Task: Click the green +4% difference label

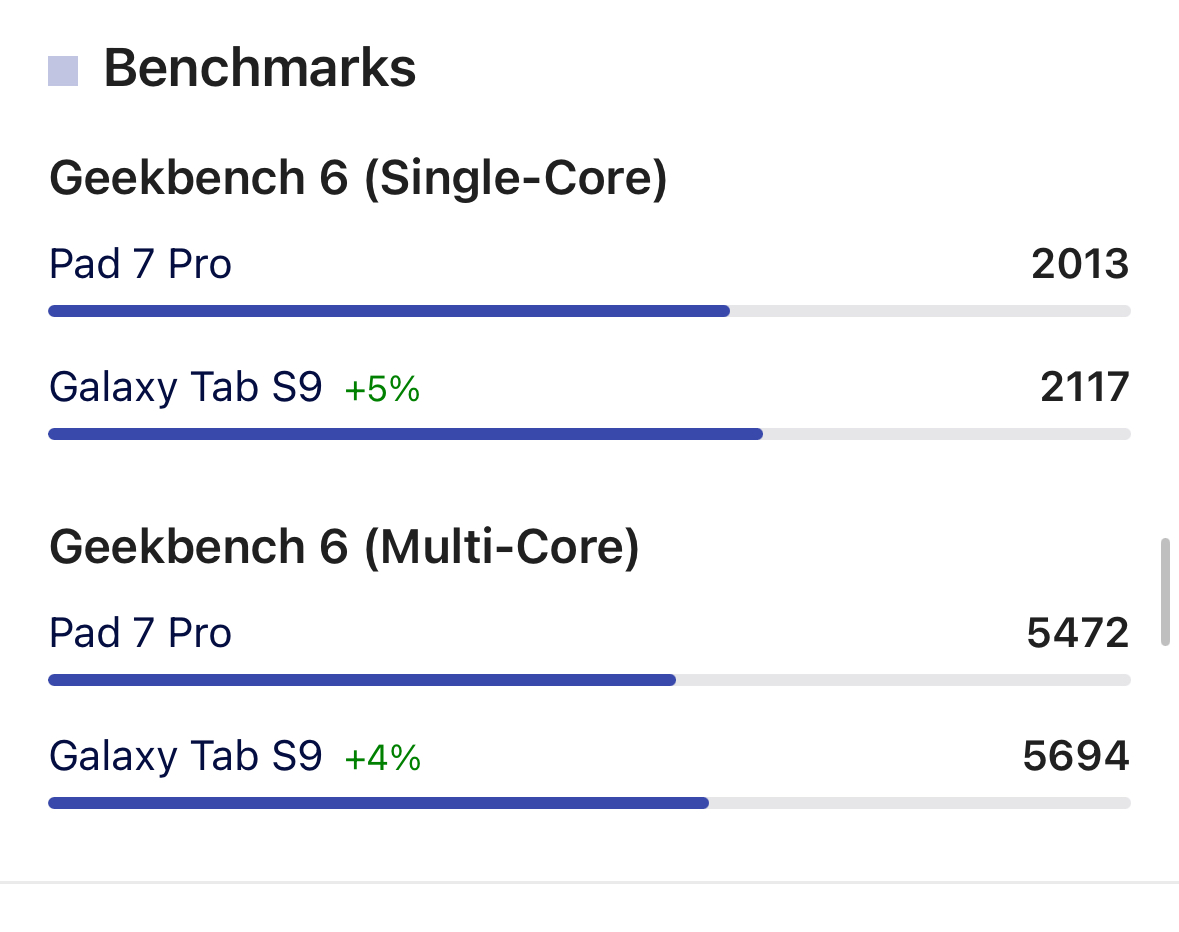Action: (x=382, y=758)
